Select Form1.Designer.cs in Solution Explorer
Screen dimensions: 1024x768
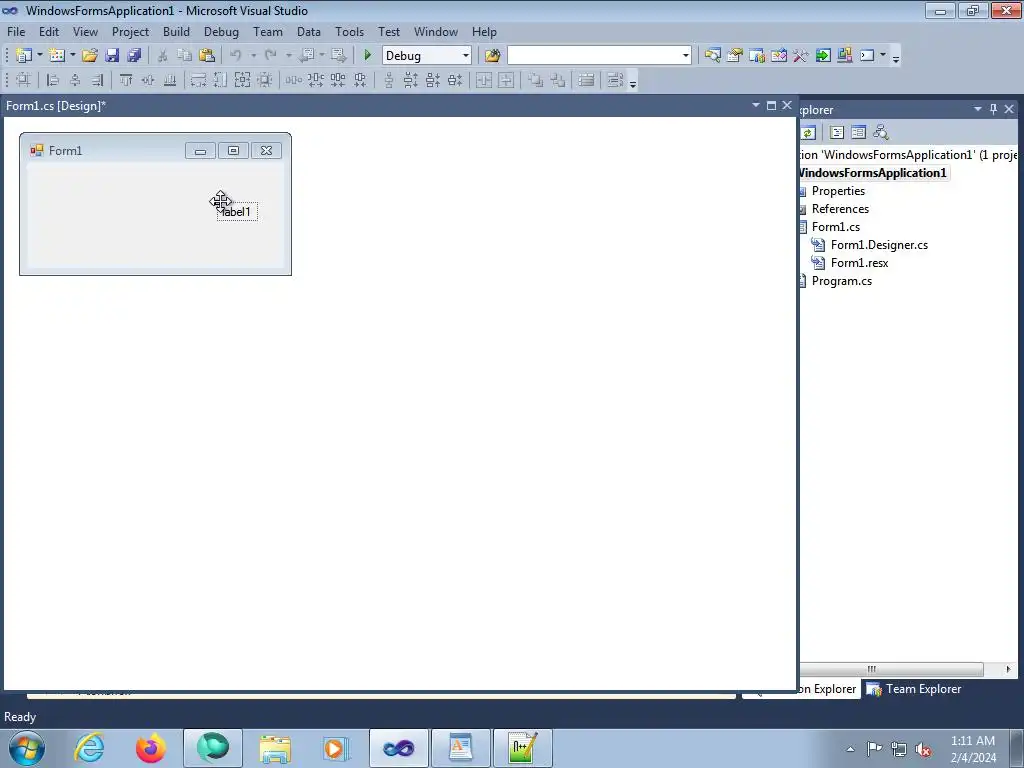[879, 245]
